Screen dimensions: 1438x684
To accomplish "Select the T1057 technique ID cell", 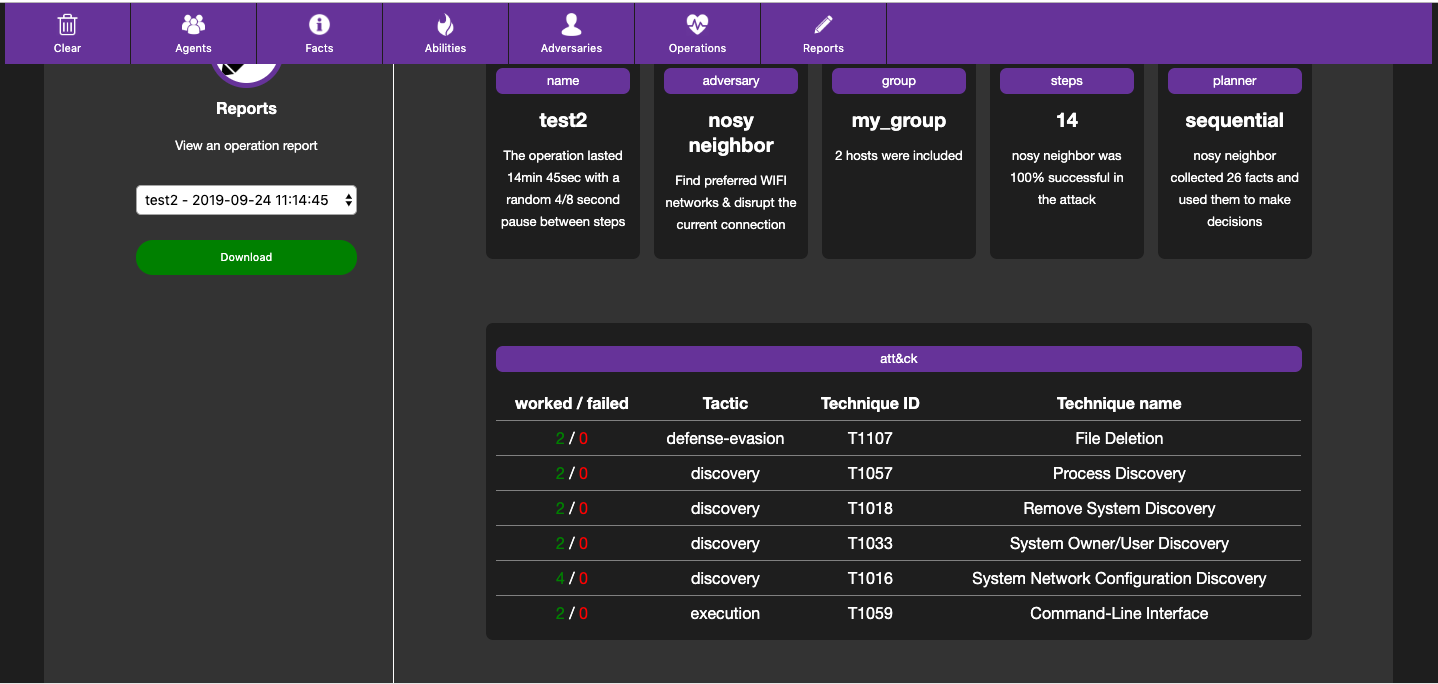I will point(870,473).
